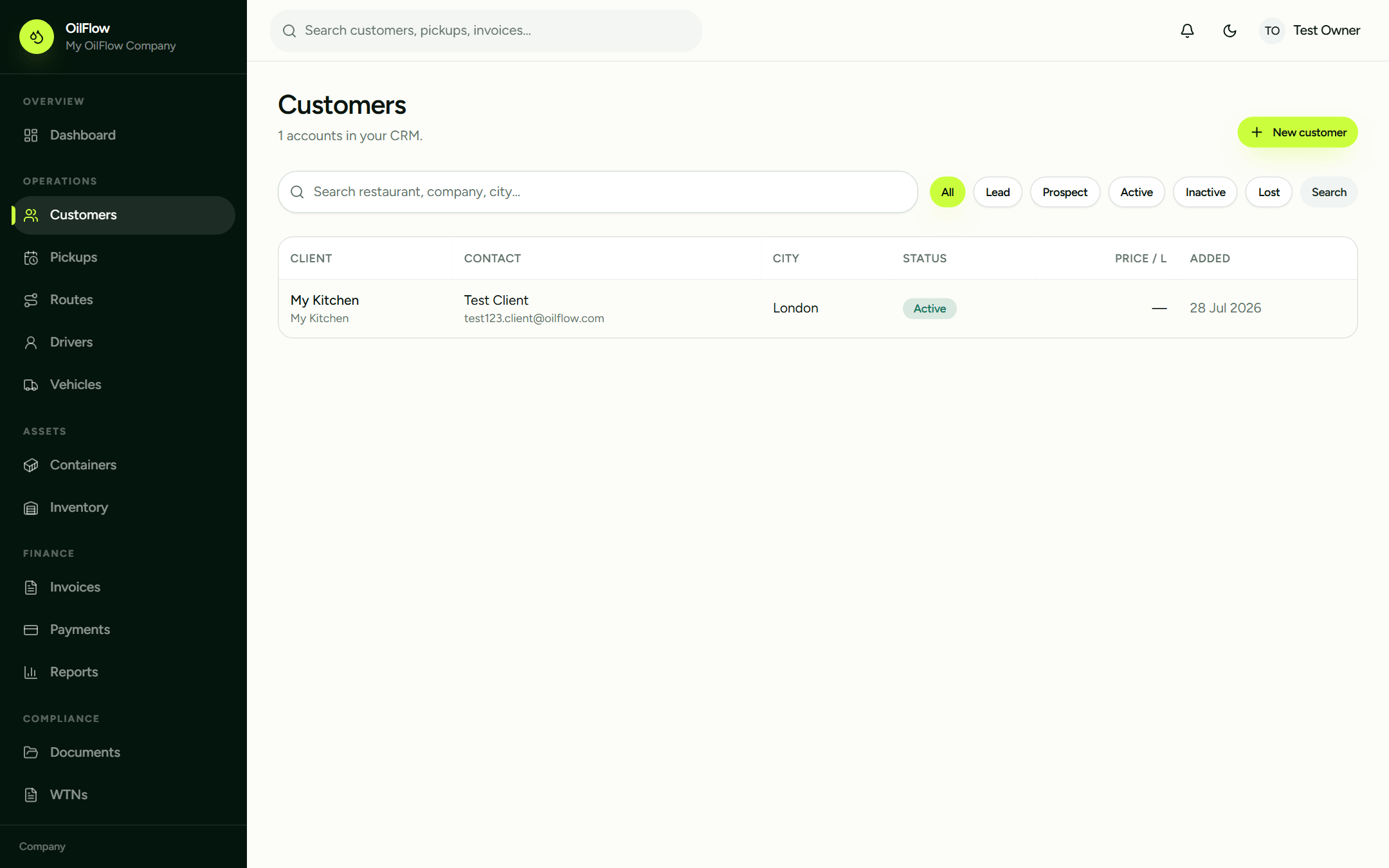Click the Invoices document icon
The width and height of the screenshot is (1389, 868).
31,587
